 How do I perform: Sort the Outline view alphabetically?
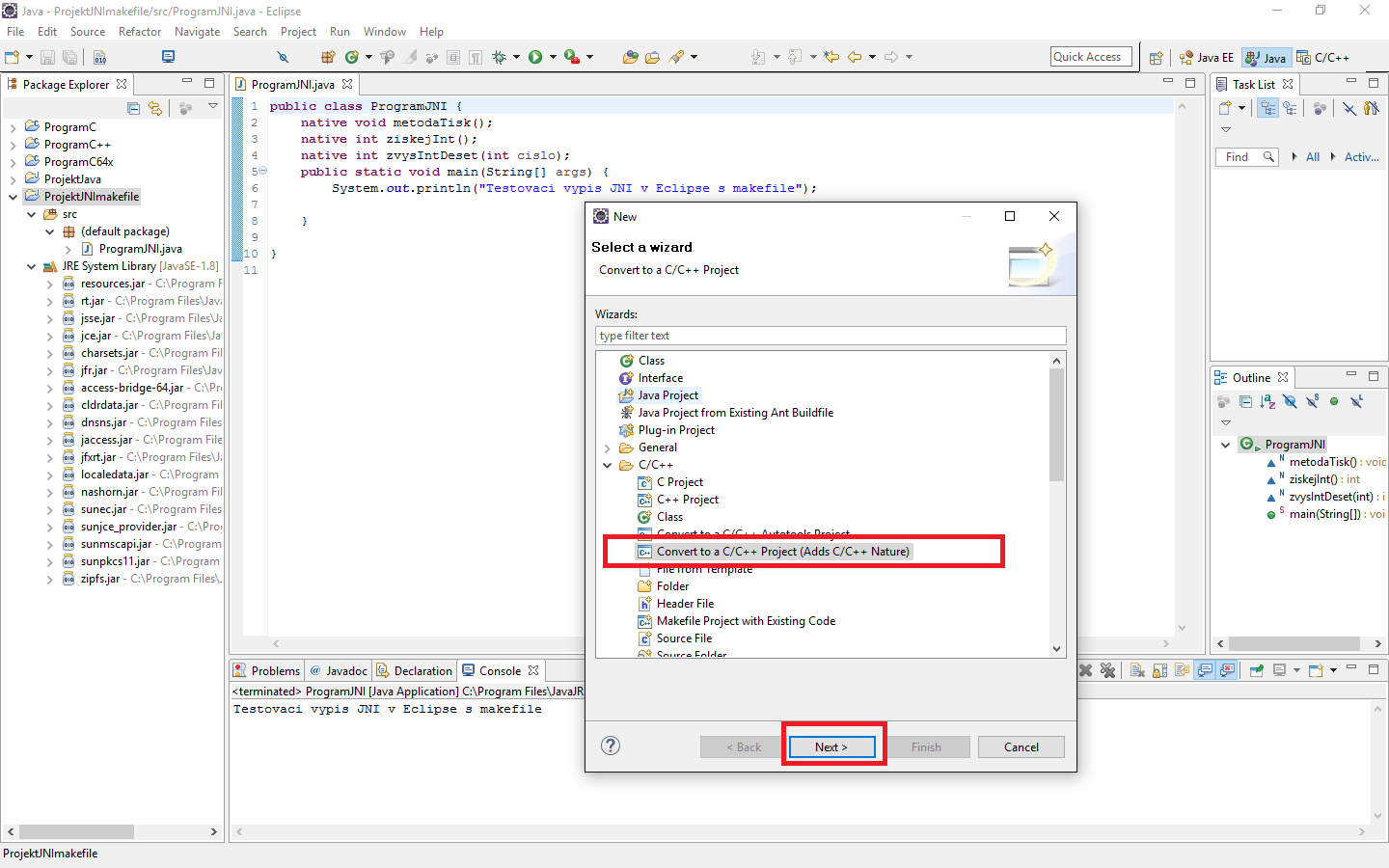pyautogui.click(x=1268, y=403)
